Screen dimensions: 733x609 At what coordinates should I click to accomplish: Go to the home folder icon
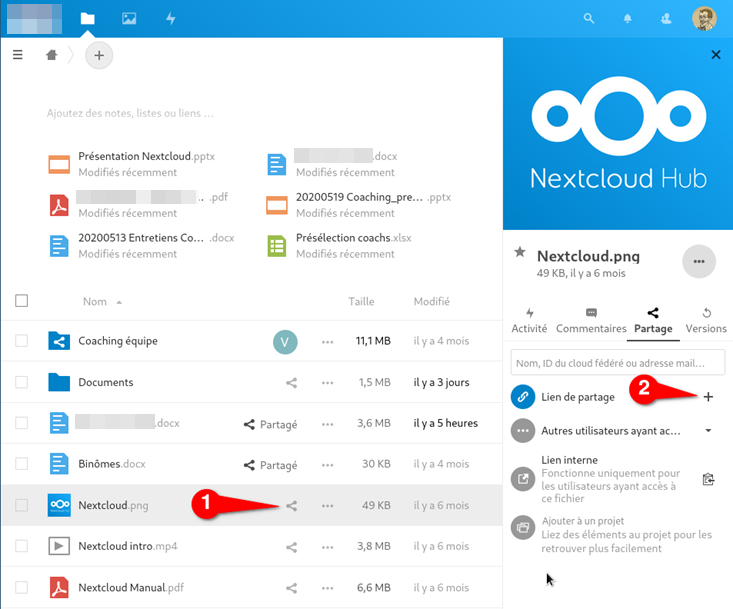[x=52, y=56]
